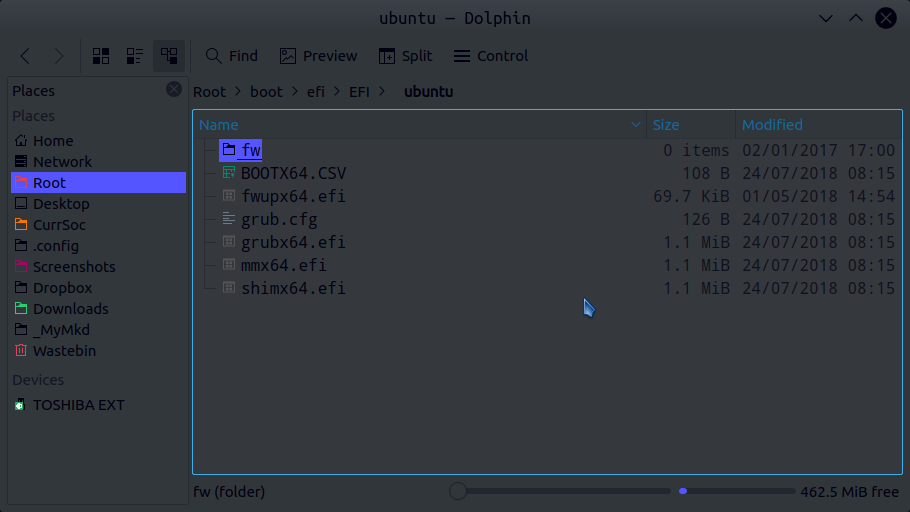910x512 pixels.
Task: Select fwupx64.efi file
Action: pyautogui.click(x=293, y=196)
